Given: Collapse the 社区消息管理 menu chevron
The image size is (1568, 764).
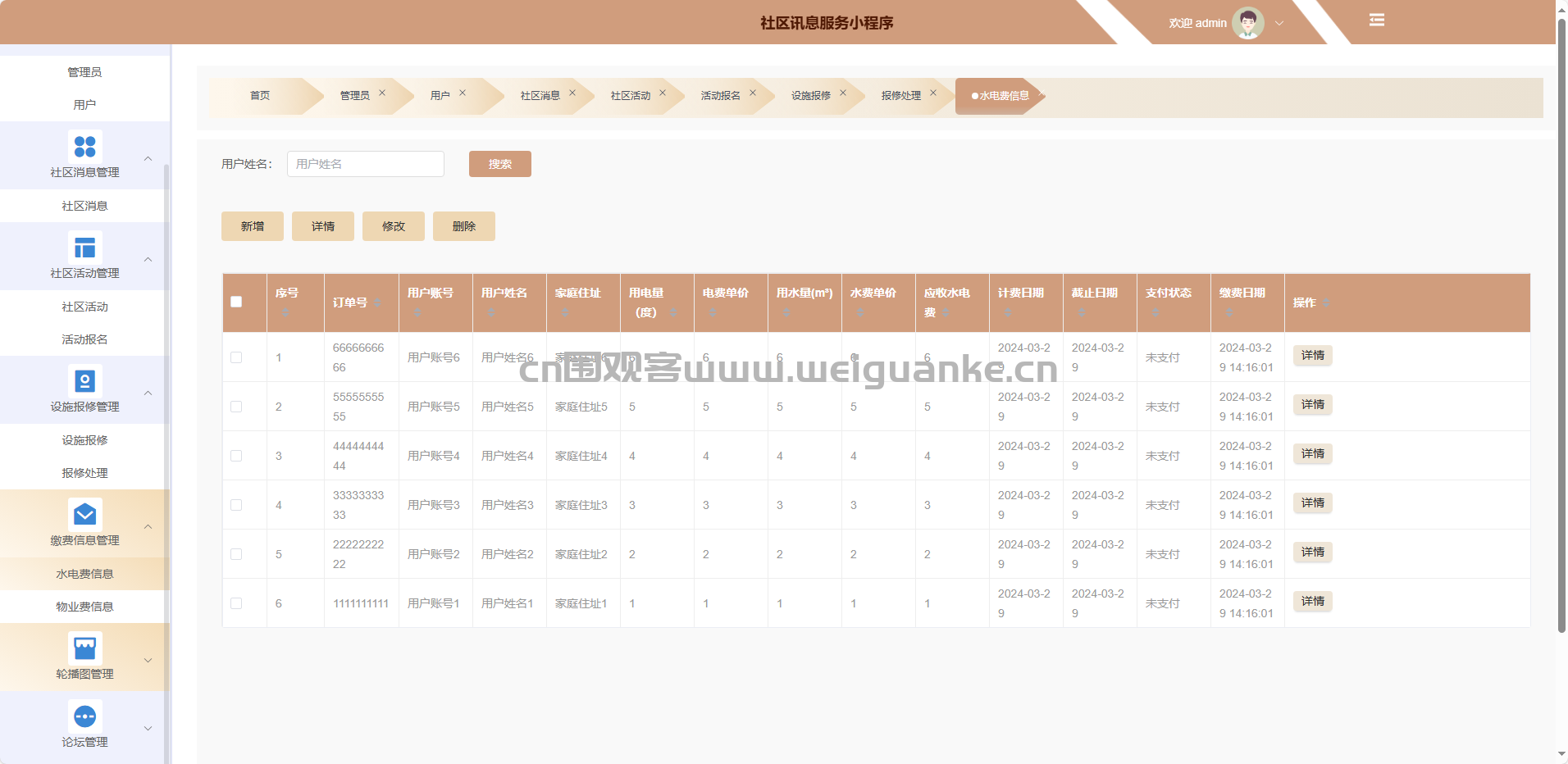Looking at the screenshot, I should click(x=148, y=158).
